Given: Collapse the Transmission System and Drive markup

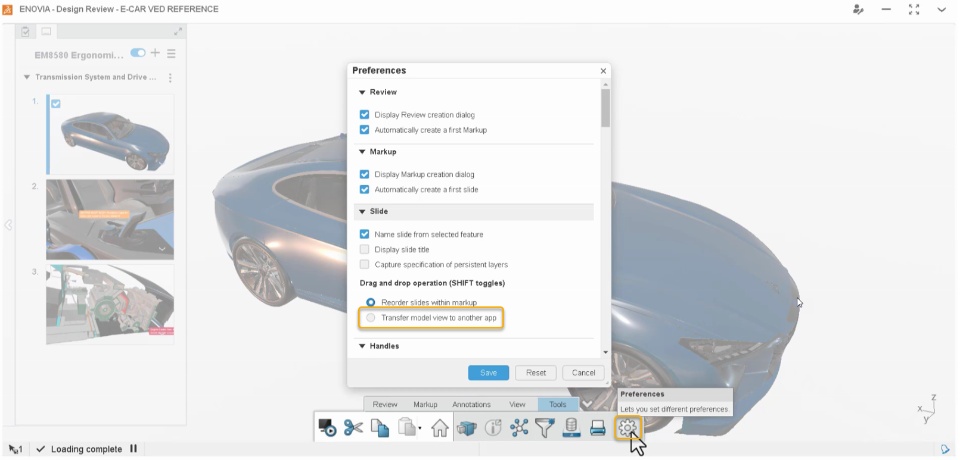Looking at the screenshot, I should point(26,78).
